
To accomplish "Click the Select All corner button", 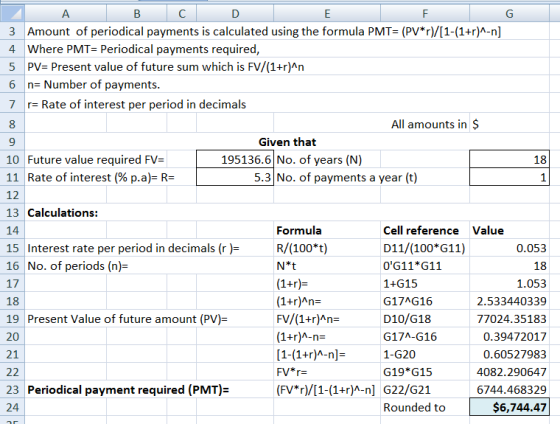I will 12,14.
